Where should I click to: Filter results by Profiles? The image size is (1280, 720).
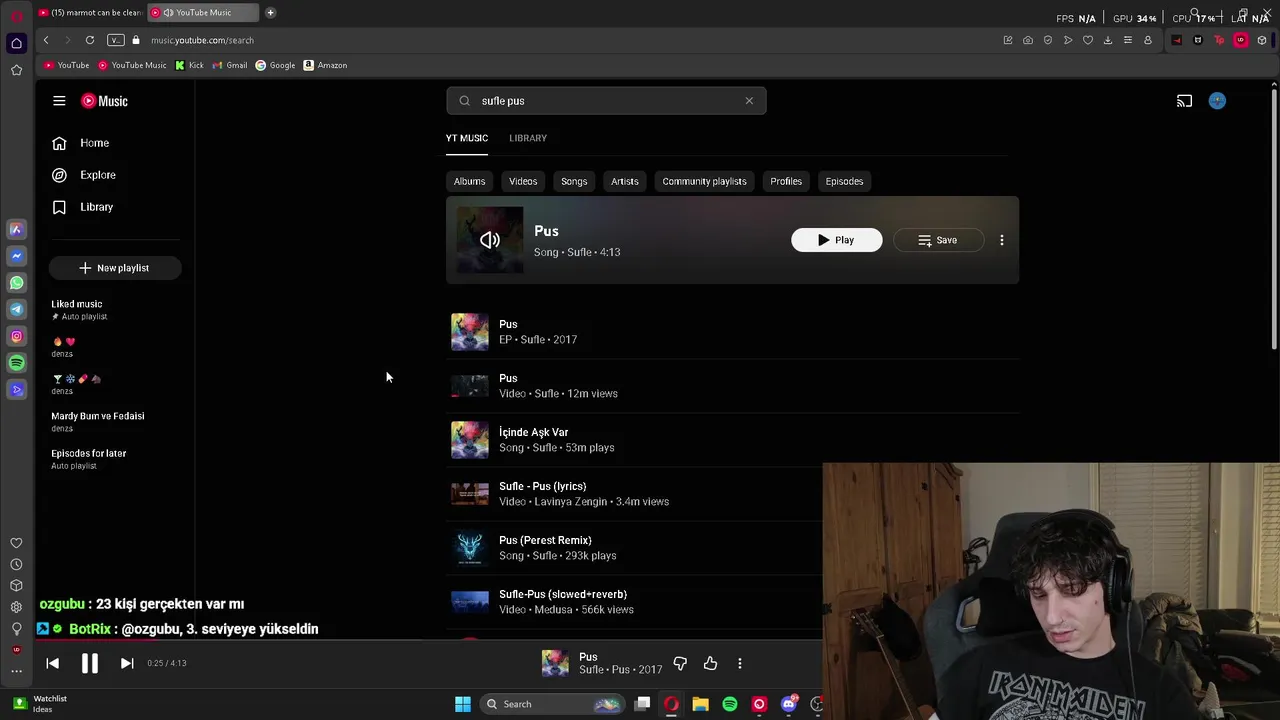pyautogui.click(x=786, y=181)
